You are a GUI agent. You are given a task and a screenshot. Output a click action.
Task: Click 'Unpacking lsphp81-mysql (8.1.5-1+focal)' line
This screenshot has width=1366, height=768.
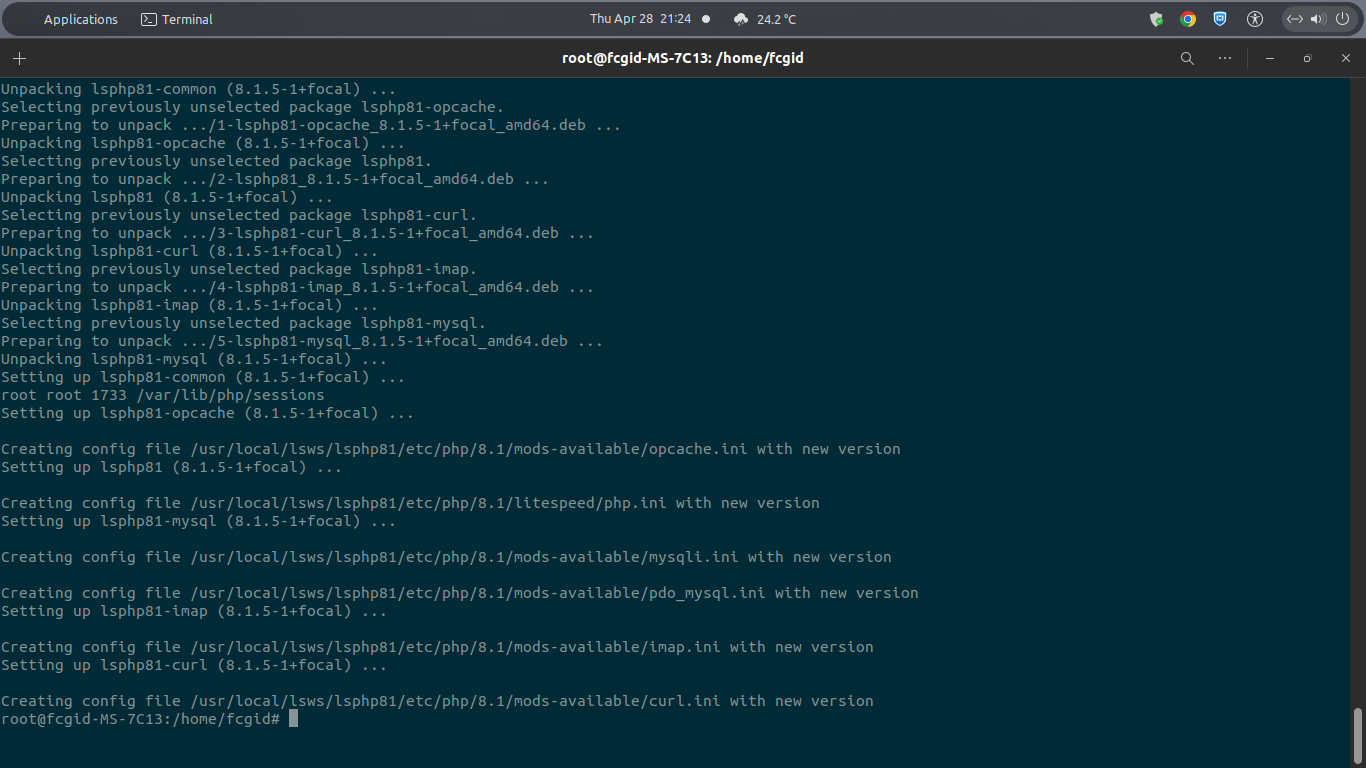(194, 359)
